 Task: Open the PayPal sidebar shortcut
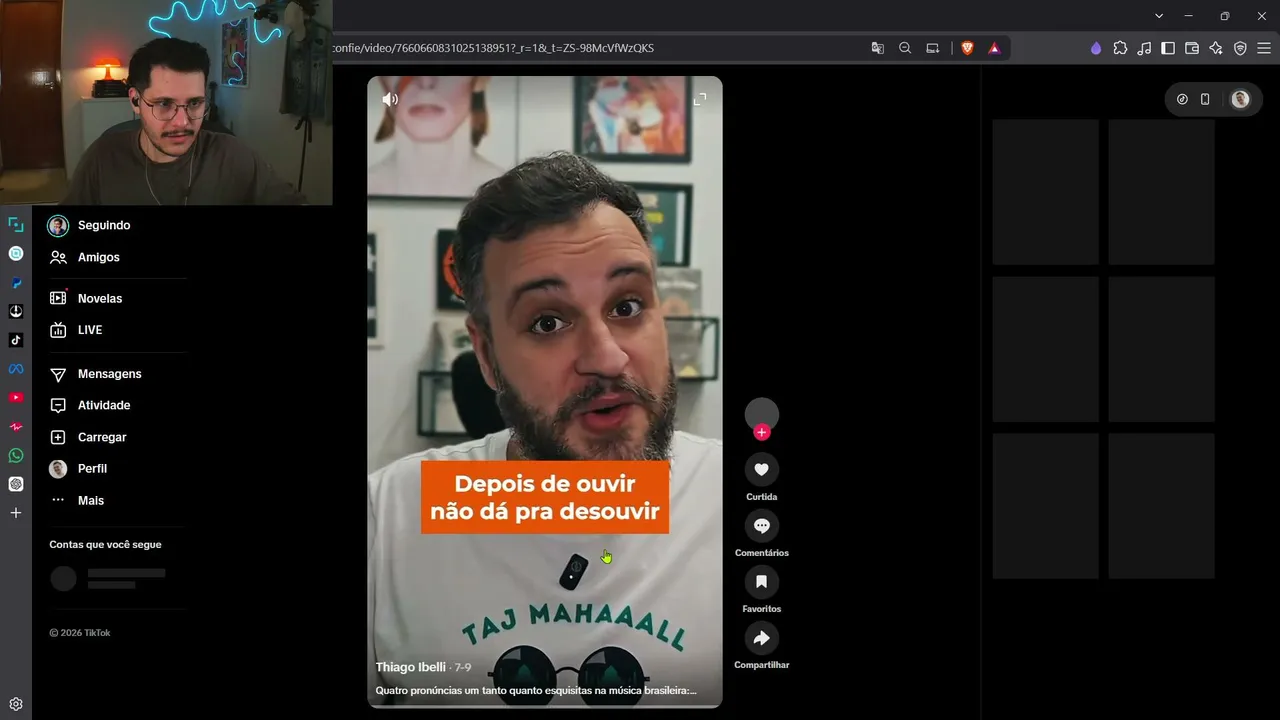tap(16, 283)
